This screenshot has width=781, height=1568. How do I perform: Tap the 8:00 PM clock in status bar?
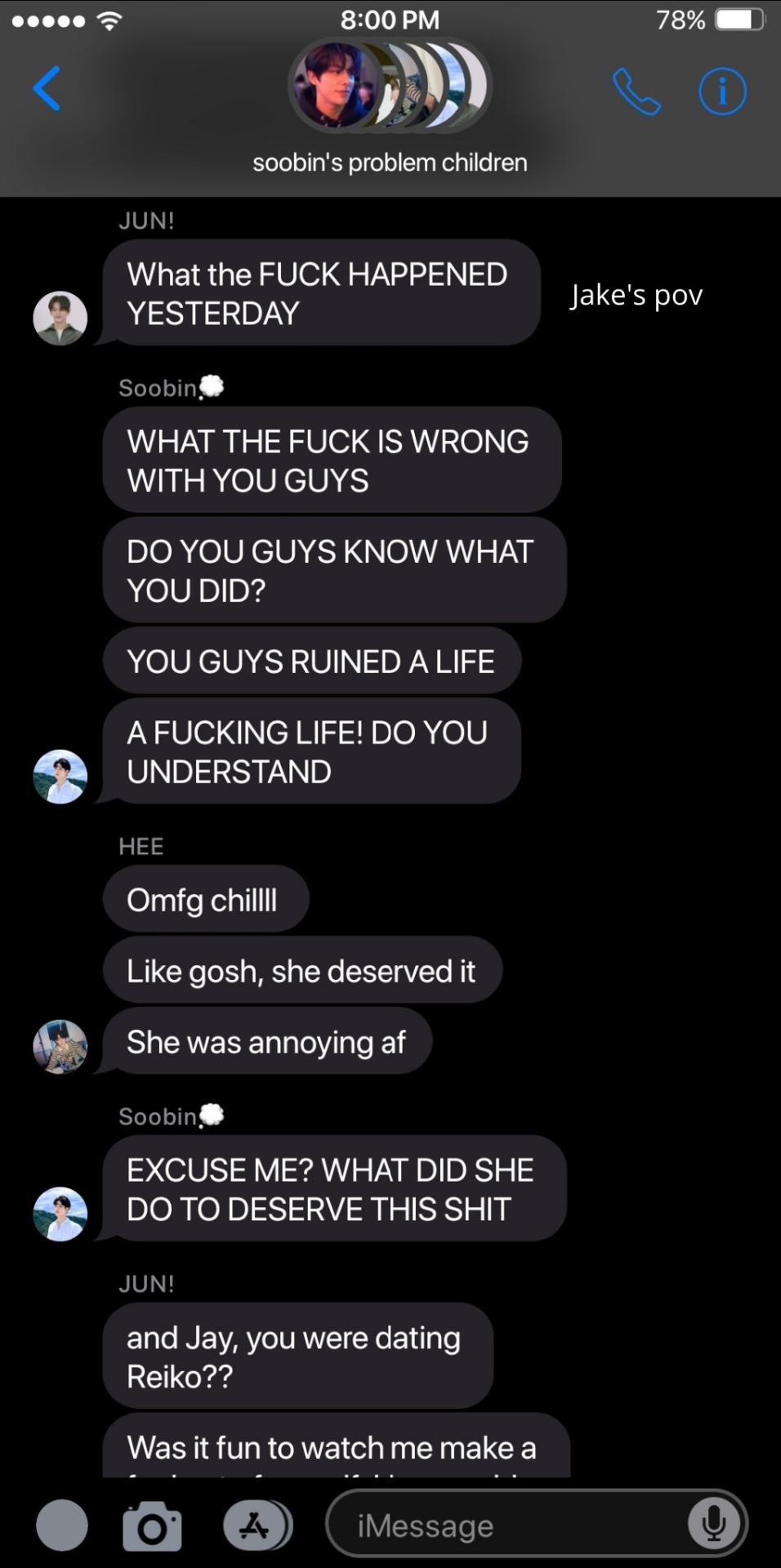390,20
